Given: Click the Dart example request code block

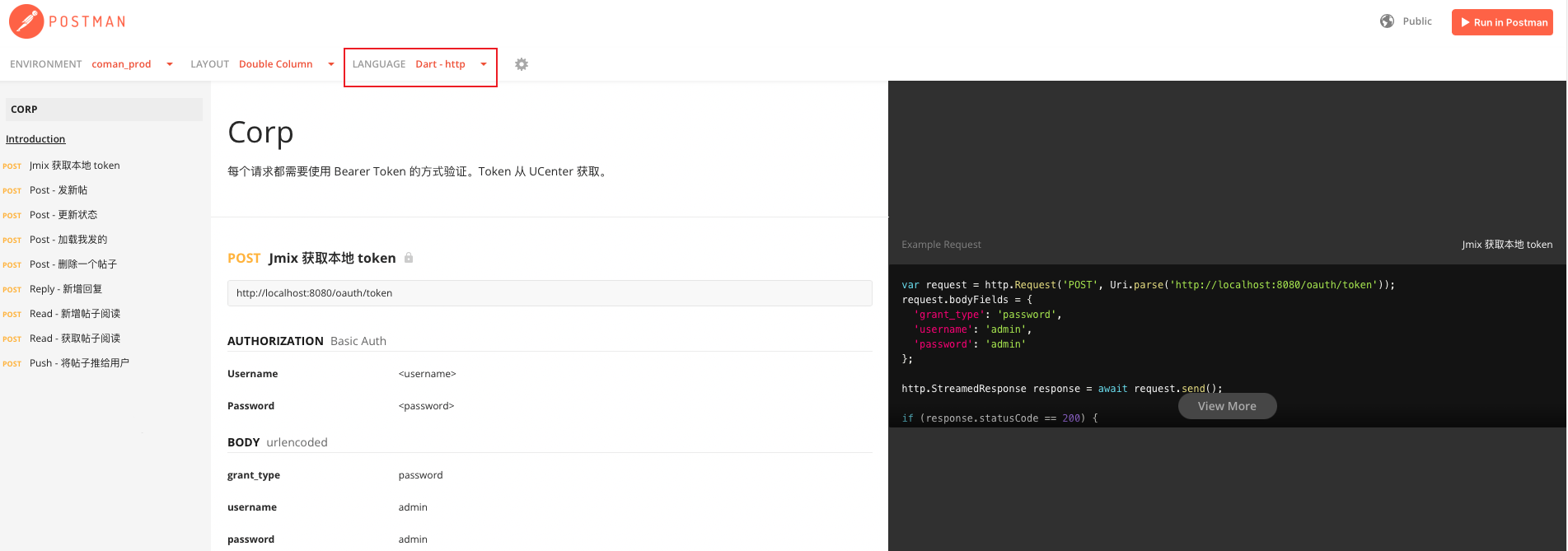Looking at the screenshot, I should pyautogui.click(x=1227, y=346).
